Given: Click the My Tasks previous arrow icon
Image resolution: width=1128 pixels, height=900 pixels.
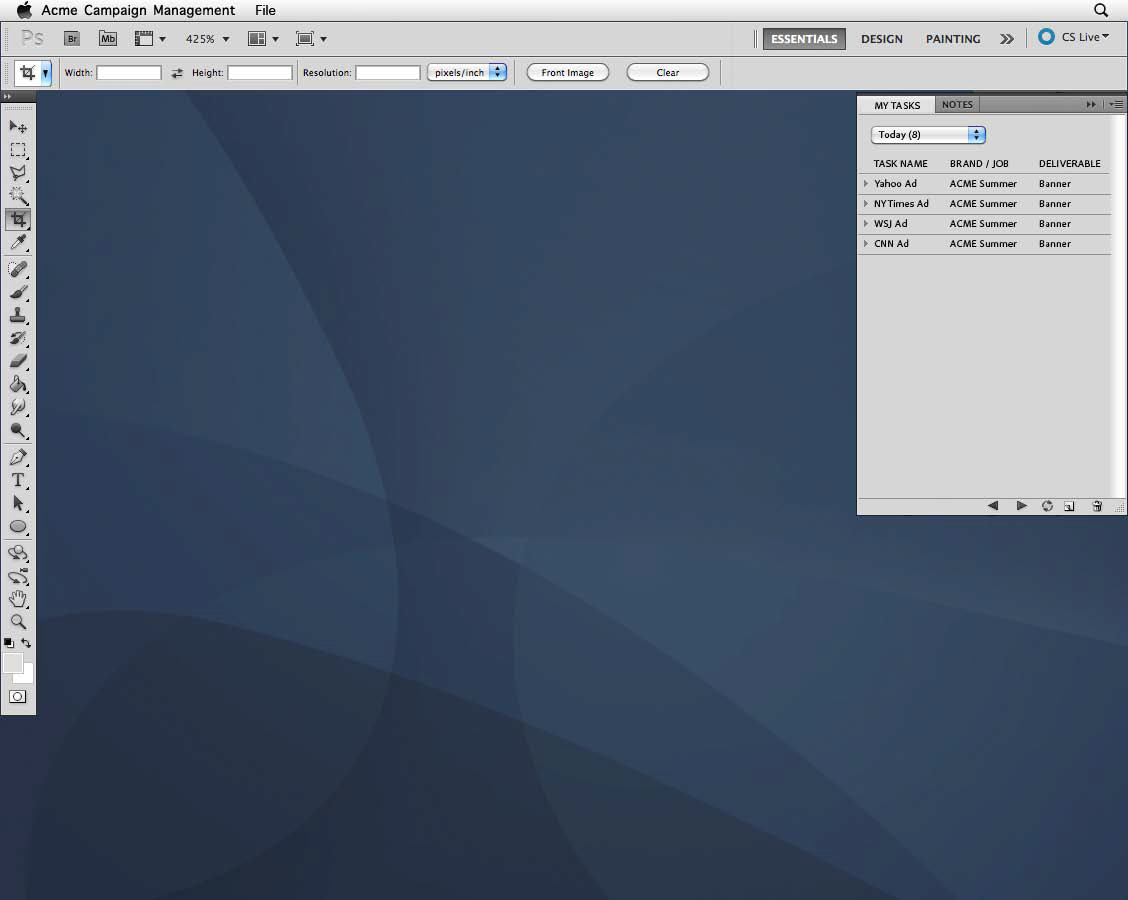Looking at the screenshot, I should point(993,506).
